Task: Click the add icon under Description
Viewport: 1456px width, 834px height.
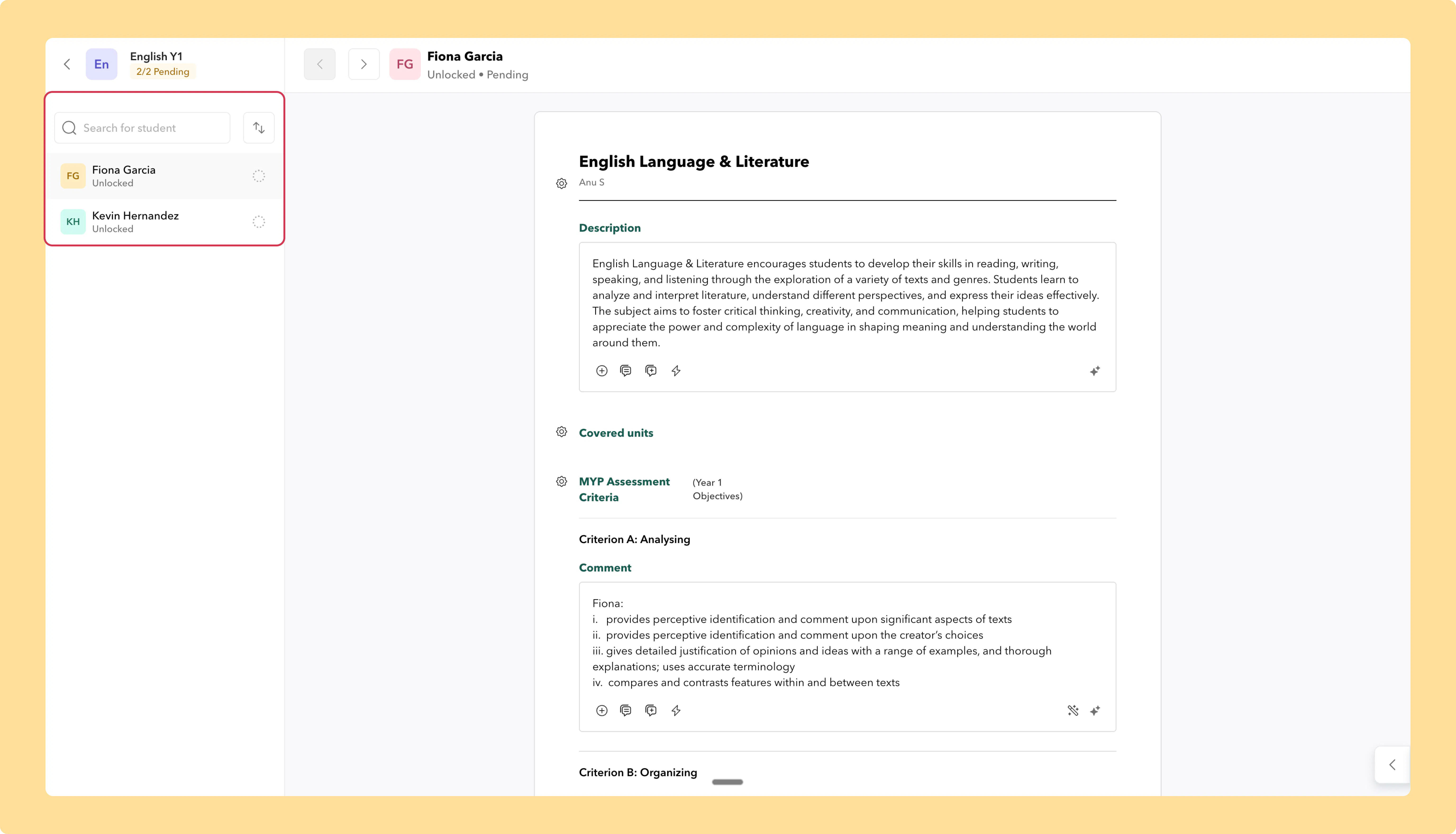Action: tap(601, 371)
